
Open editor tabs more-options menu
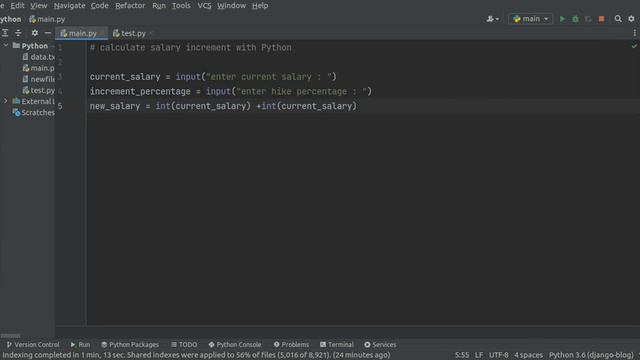pos(634,33)
